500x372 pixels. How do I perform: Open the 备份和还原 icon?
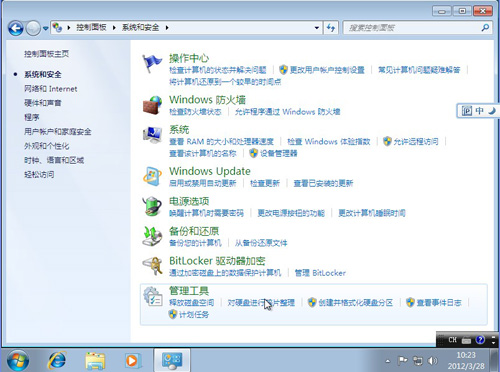click(152, 236)
